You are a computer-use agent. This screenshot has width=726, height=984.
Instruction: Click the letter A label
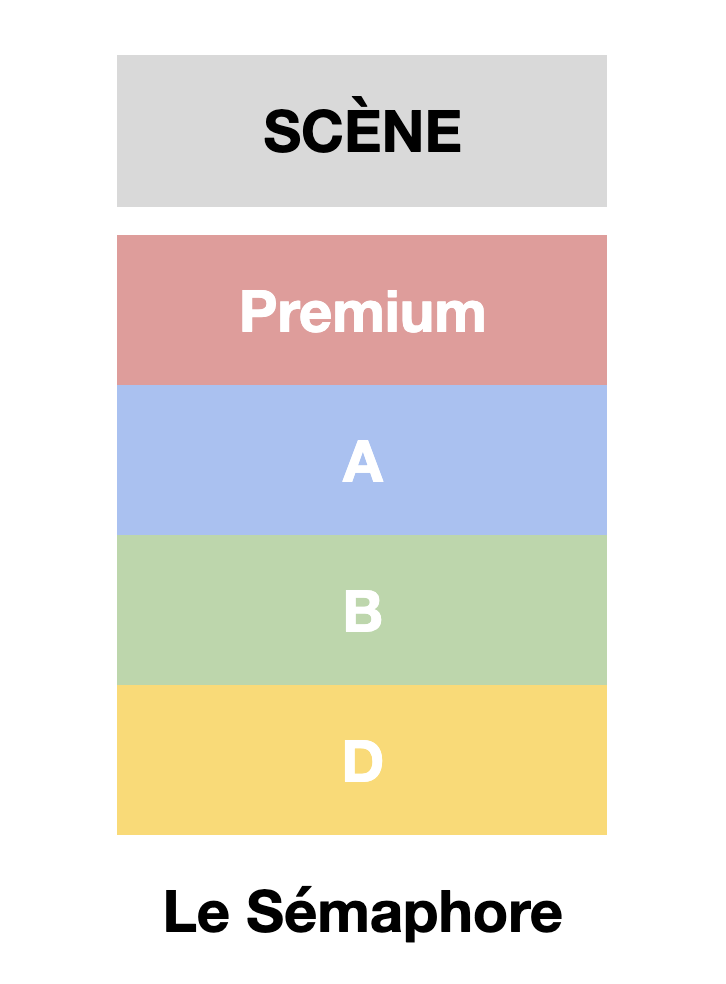pyautogui.click(x=362, y=463)
